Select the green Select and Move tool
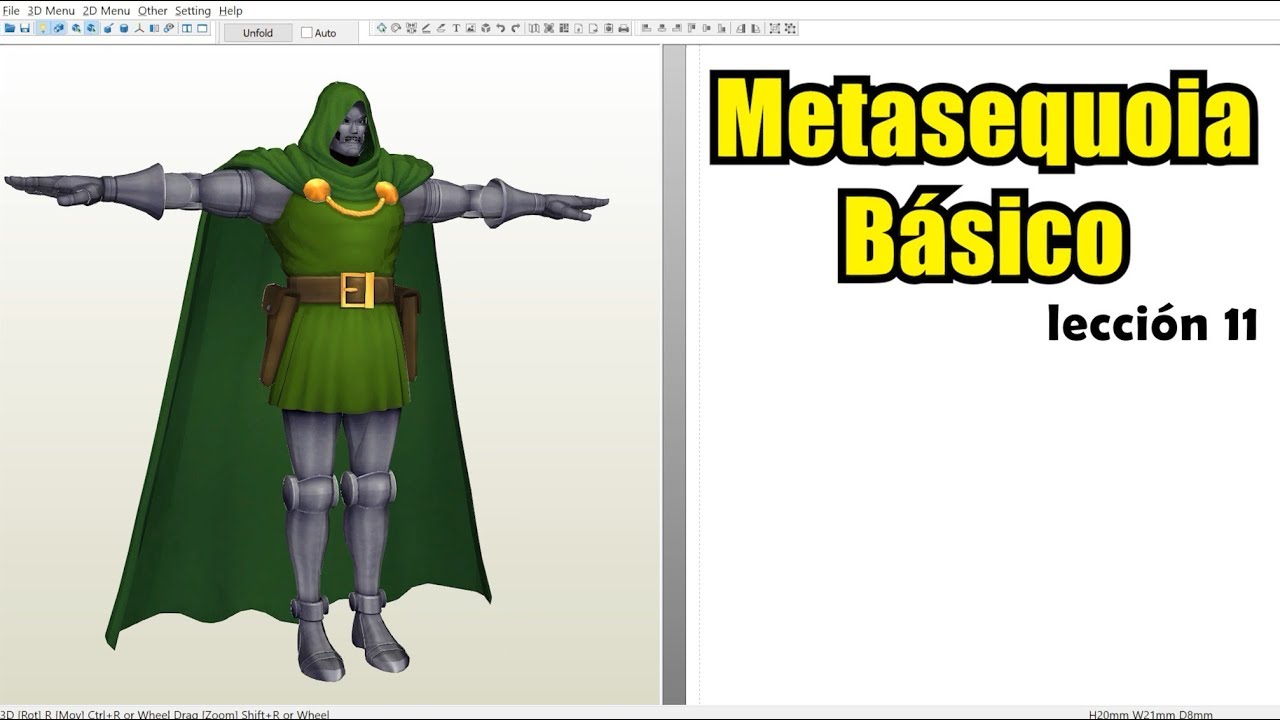The image size is (1280, 720). coord(382,28)
